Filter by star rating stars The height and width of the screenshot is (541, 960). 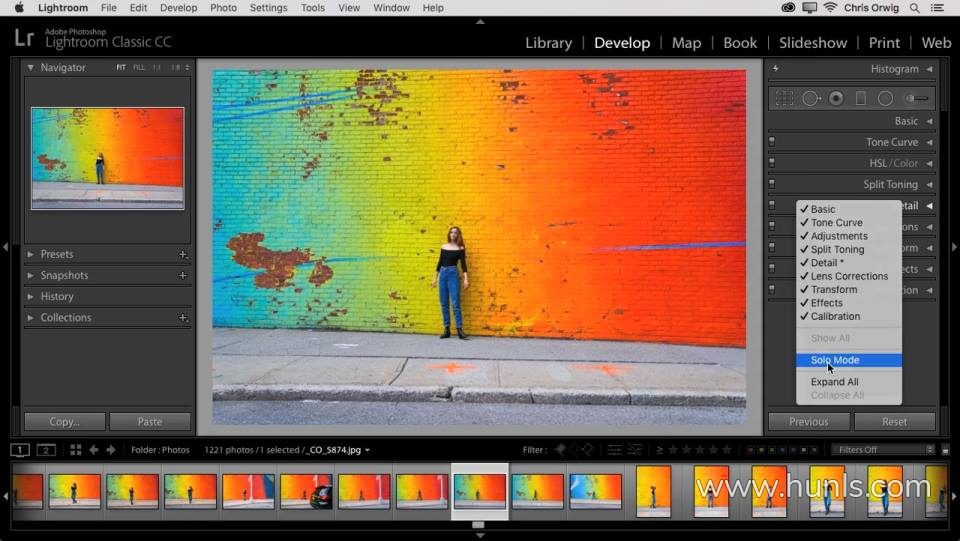click(x=699, y=450)
